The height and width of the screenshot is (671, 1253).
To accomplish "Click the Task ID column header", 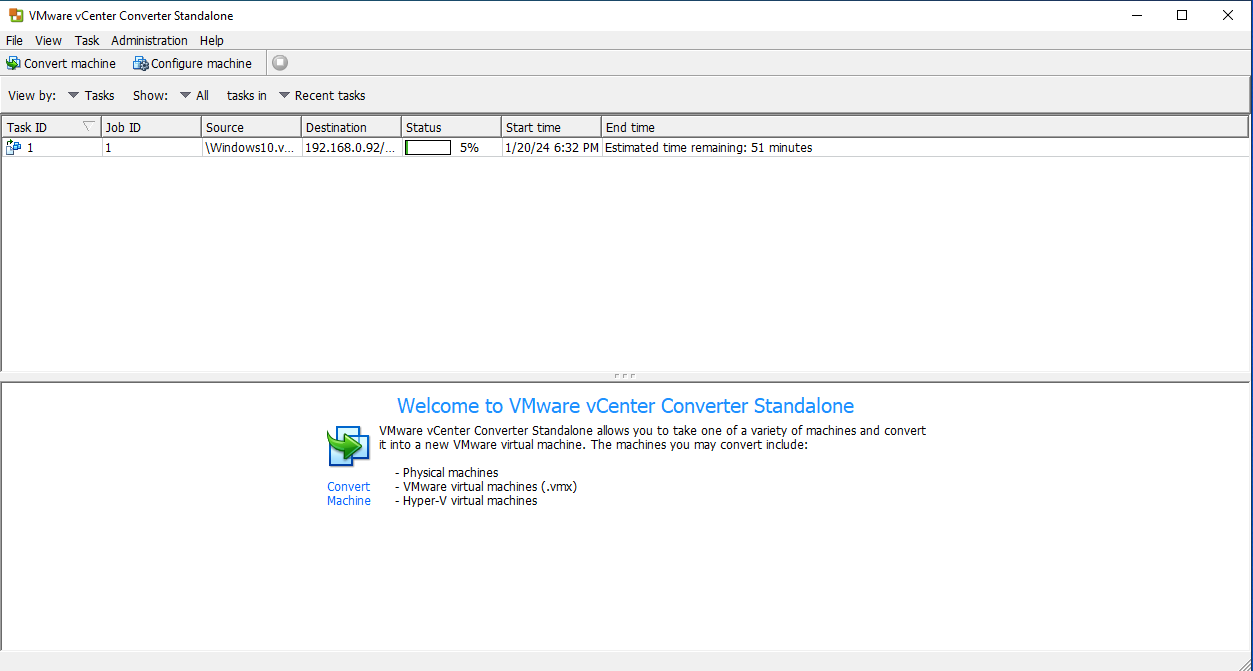I will (52, 127).
